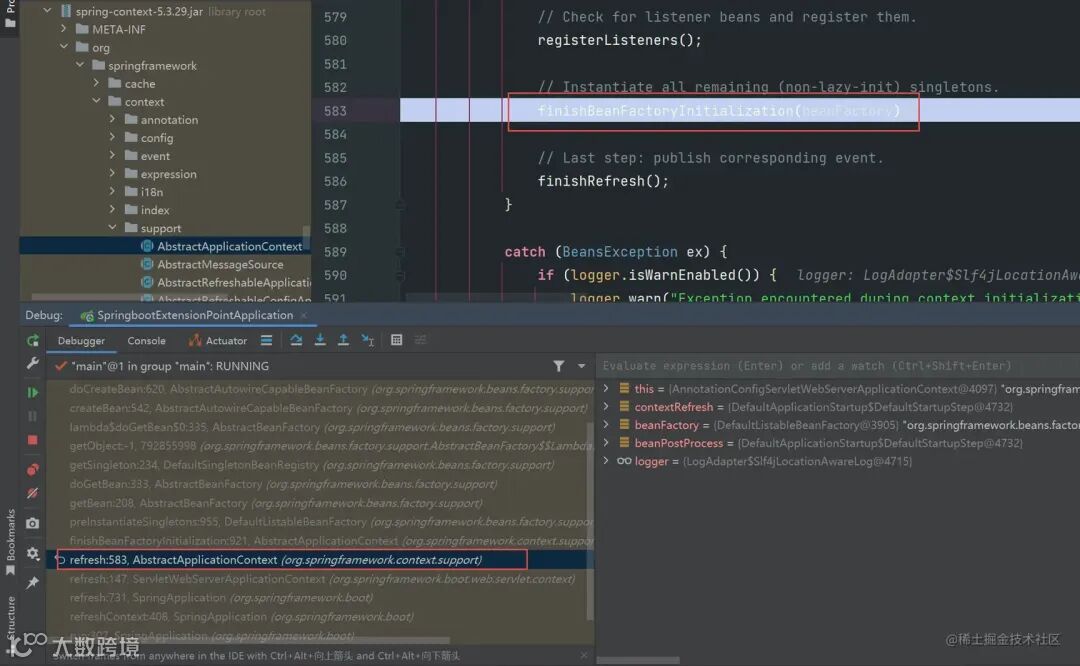Click Run to Cursor icon
The height and width of the screenshot is (666, 1080).
coord(368,340)
